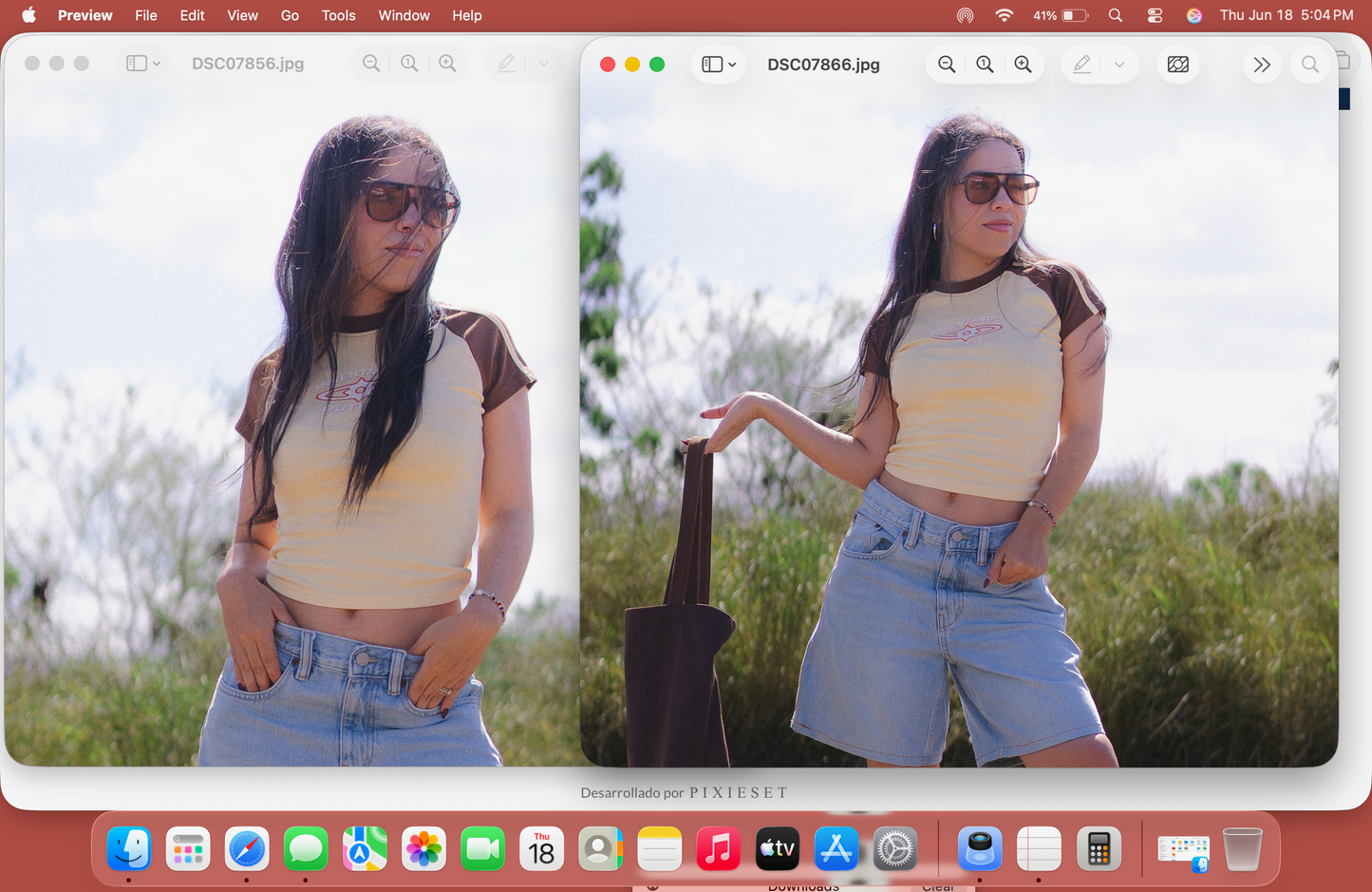Open the View menu
Viewport: 1372px width, 892px height.
pos(242,15)
